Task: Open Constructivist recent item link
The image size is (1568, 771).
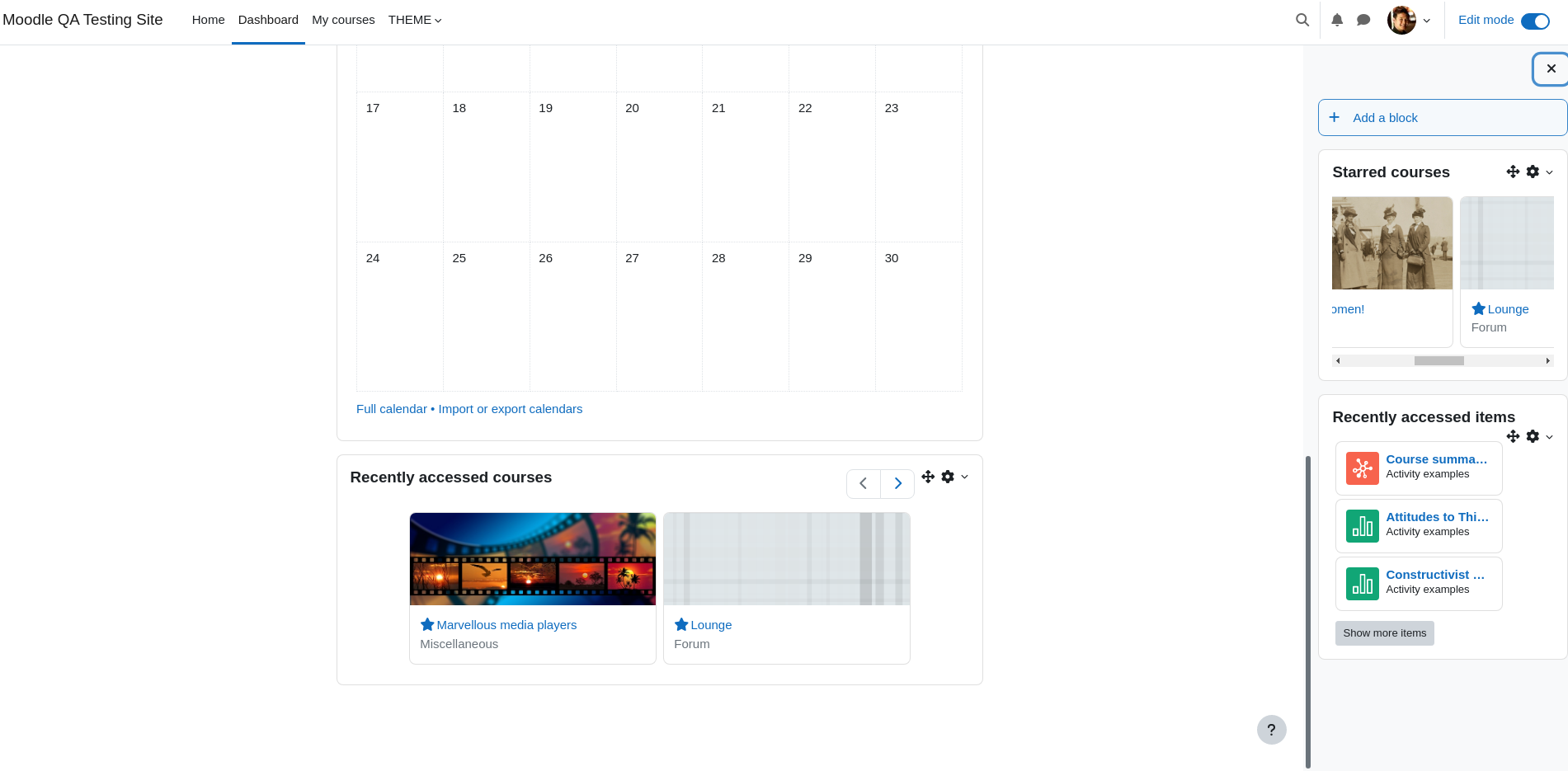Action: pyautogui.click(x=1435, y=575)
